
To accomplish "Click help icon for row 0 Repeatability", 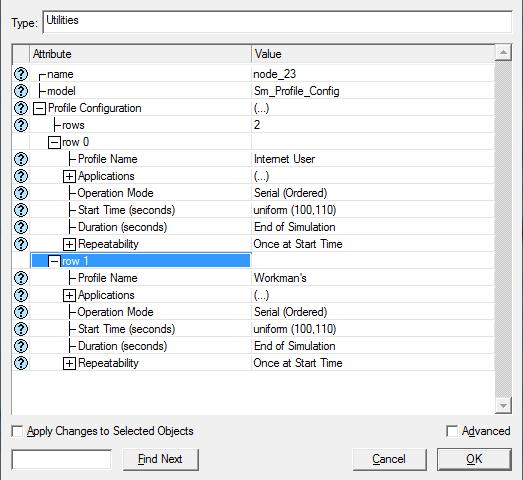I will click(21, 244).
